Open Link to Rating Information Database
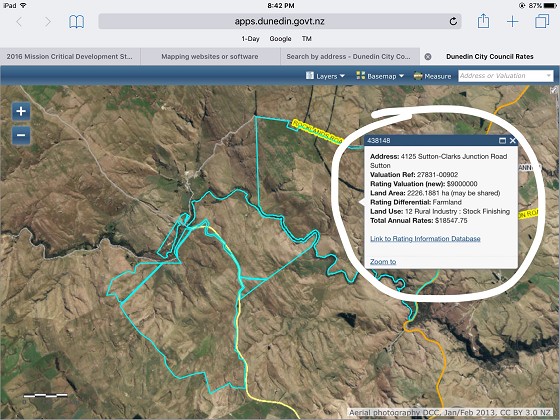Viewport: 560px width, 420px height. 425,239
